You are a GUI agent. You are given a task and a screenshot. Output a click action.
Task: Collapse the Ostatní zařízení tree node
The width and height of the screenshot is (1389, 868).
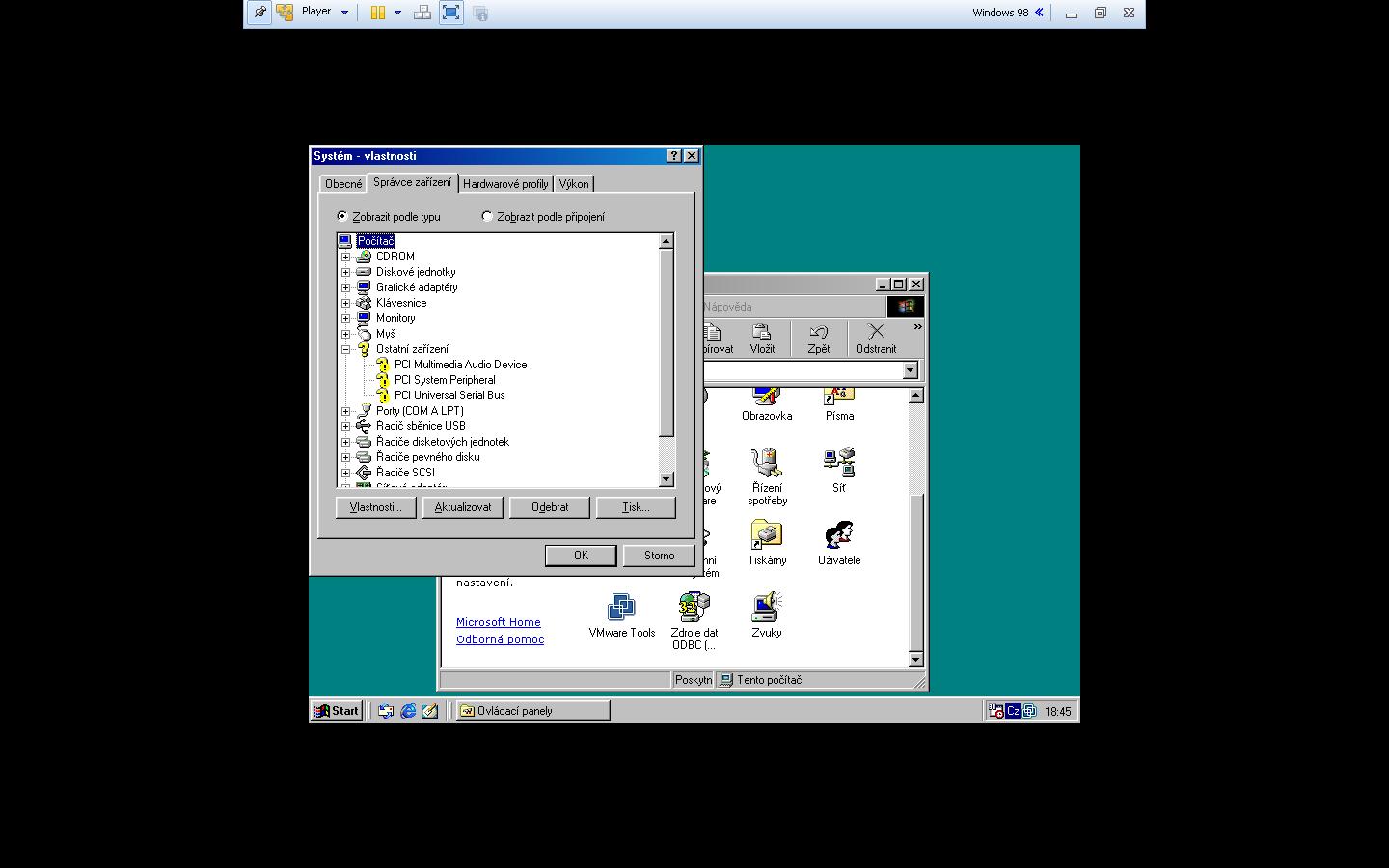point(345,349)
